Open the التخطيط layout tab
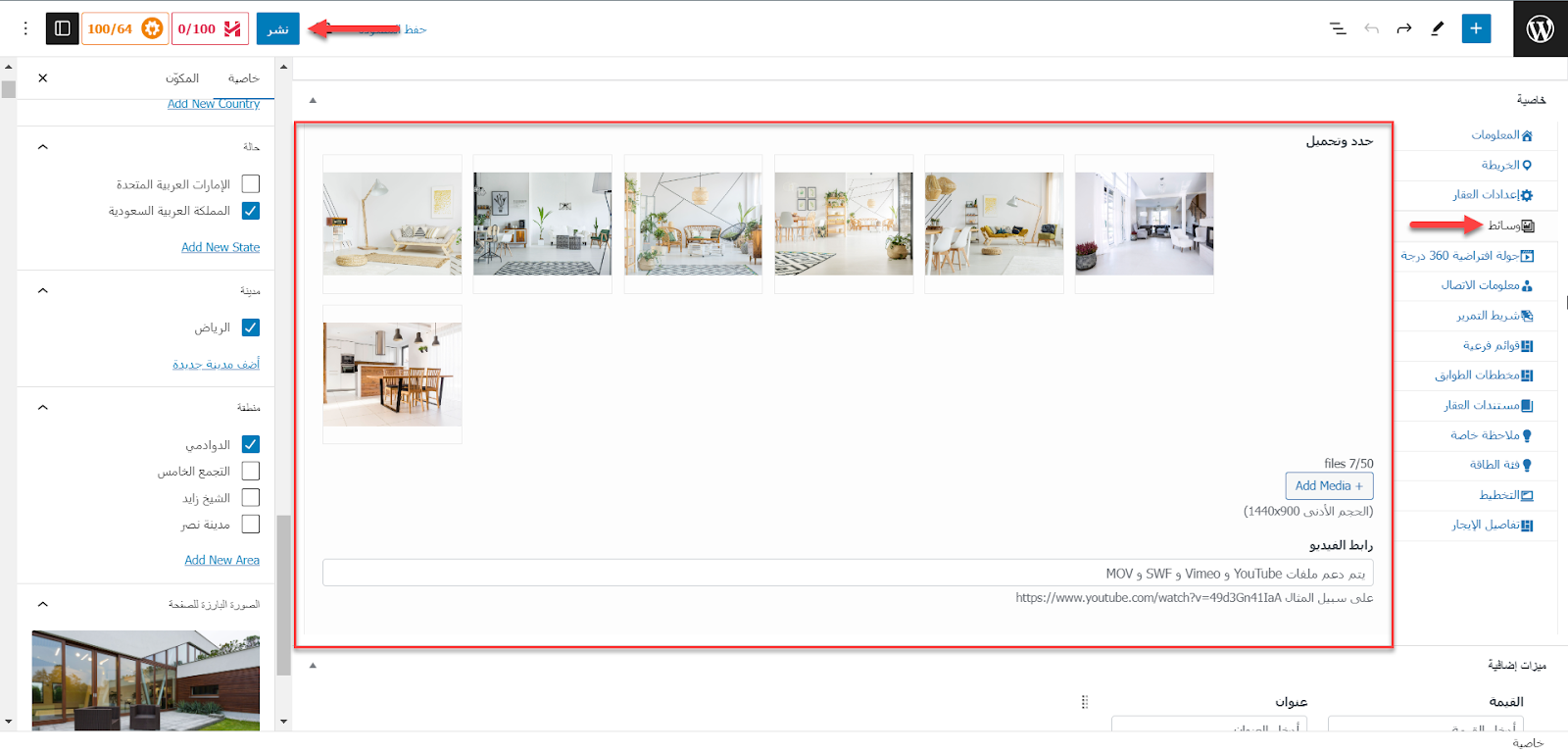1568x753 pixels. tap(1506, 495)
